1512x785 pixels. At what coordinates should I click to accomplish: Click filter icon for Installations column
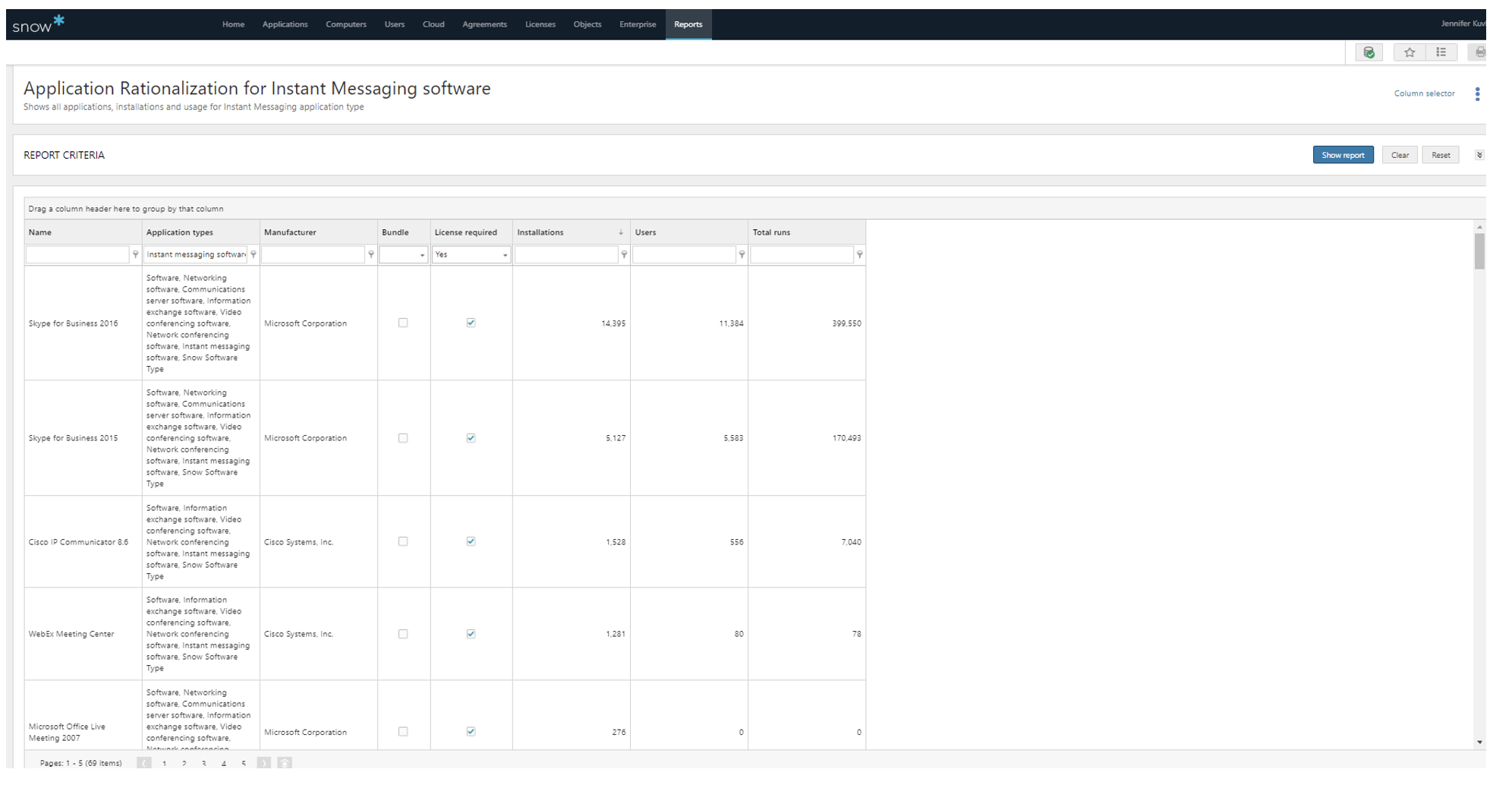(x=624, y=254)
